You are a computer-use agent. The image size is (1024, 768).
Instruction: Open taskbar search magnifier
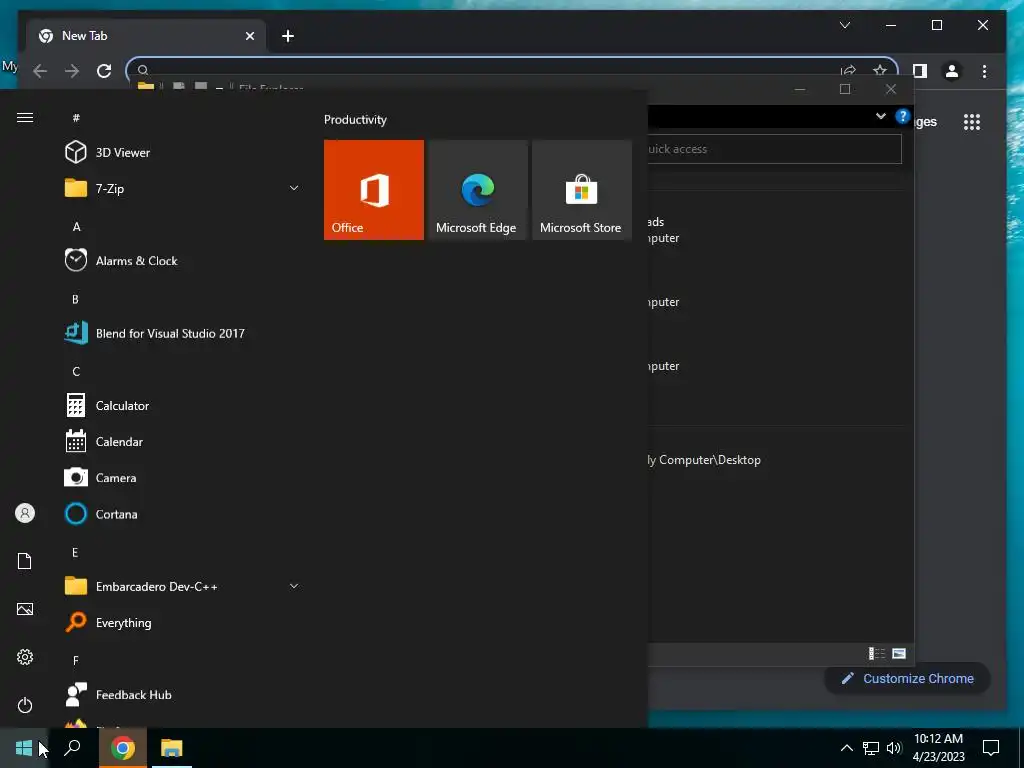72,748
